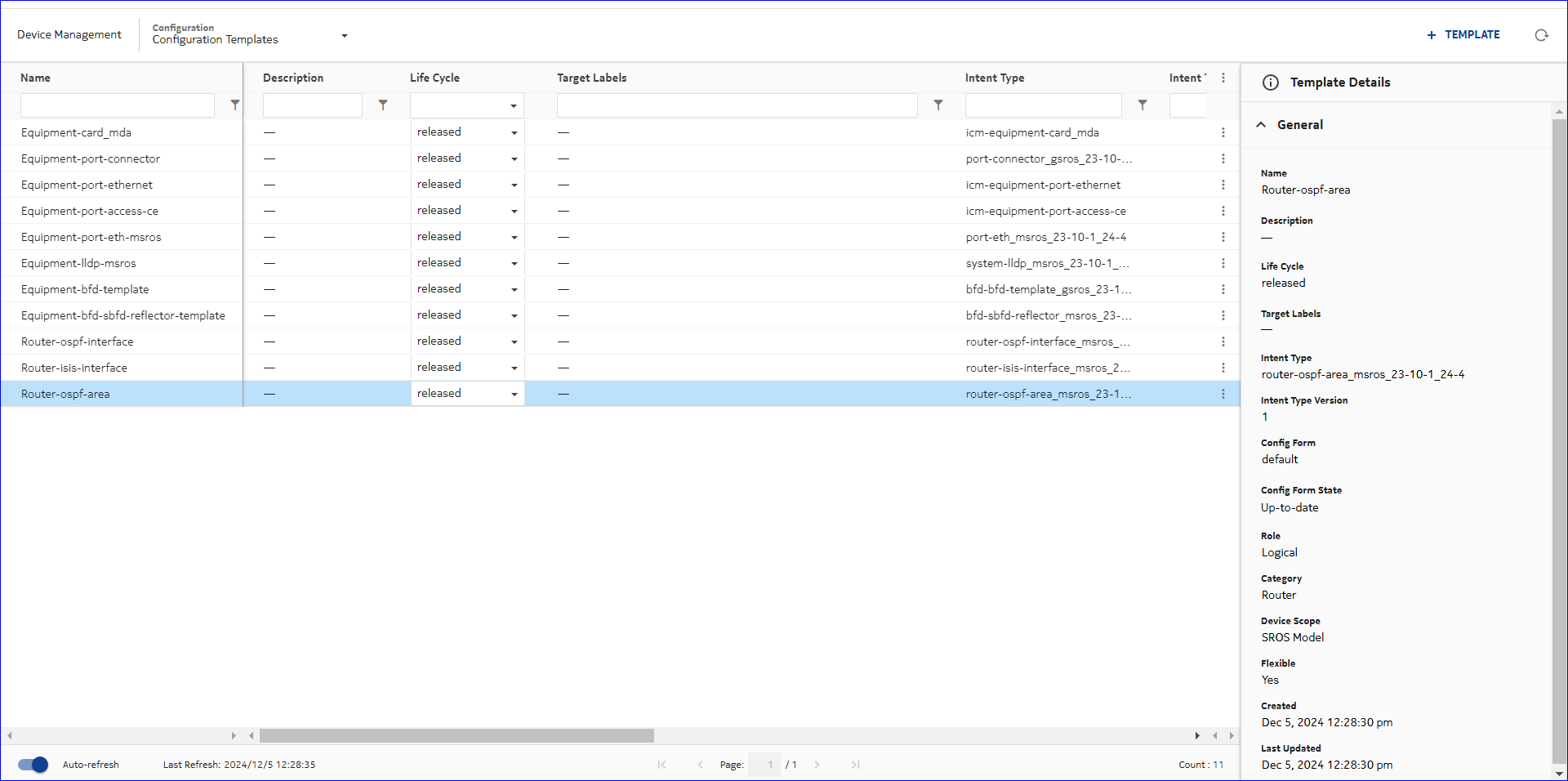1568x781 pixels.
Task: Open row actions for Equipment-card_mda
Action: [x=1223, y=132]
